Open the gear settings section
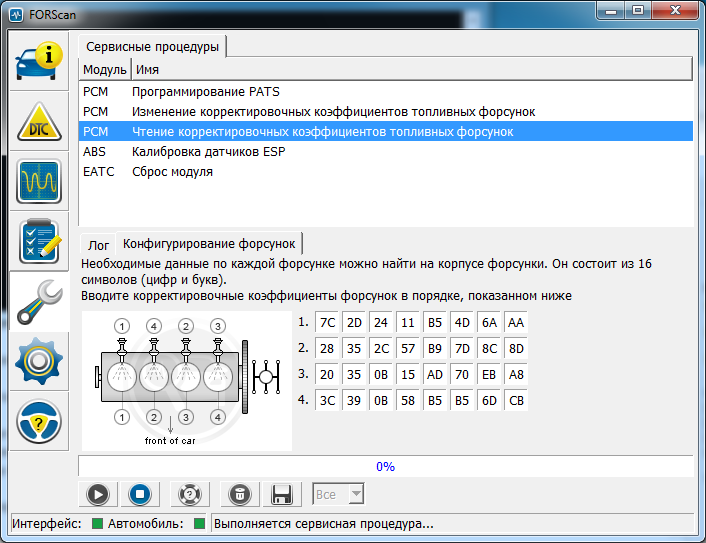 pos(39,362)
